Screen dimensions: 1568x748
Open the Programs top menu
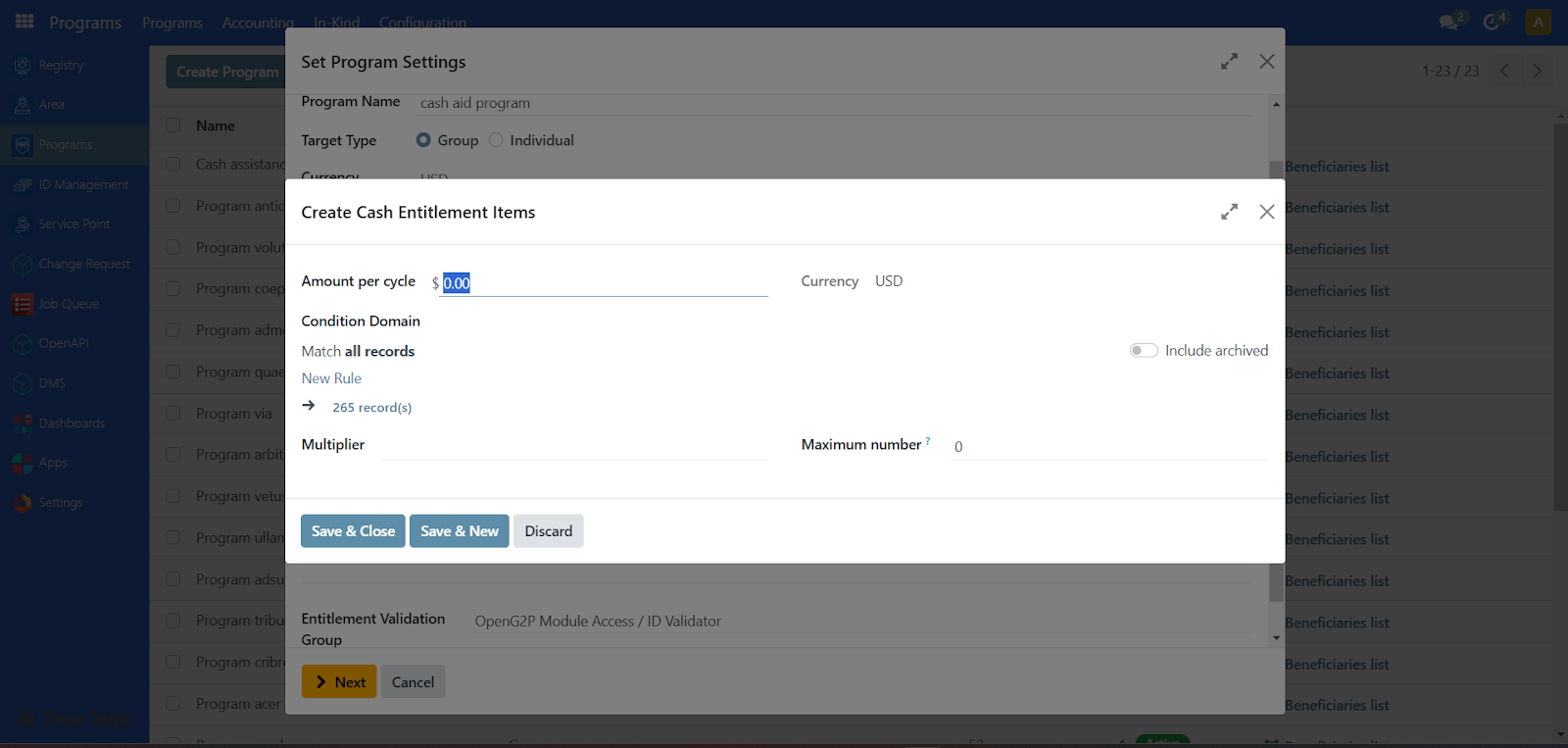[x=172, y=23]
